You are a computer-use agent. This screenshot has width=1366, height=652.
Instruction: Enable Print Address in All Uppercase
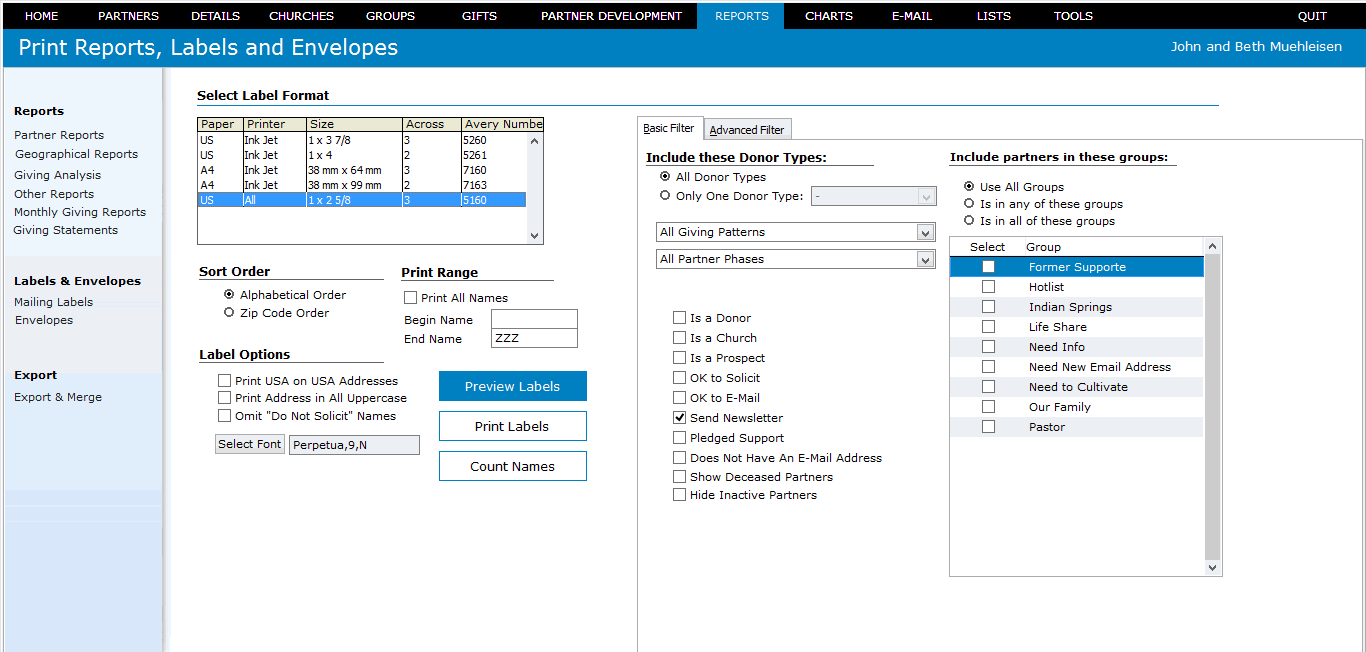[224, 398]
